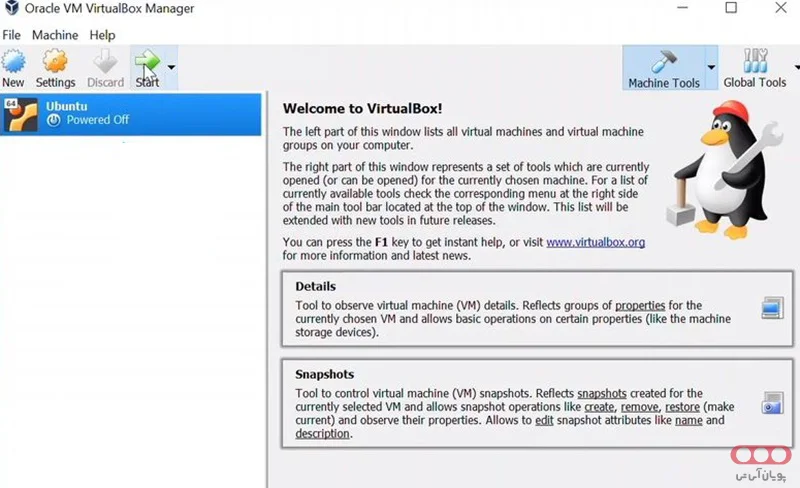Visit the www.virtualbox.org link
The width and height of the screenshot is (800, 488).
pyautogui.click(x=595, y=243)
